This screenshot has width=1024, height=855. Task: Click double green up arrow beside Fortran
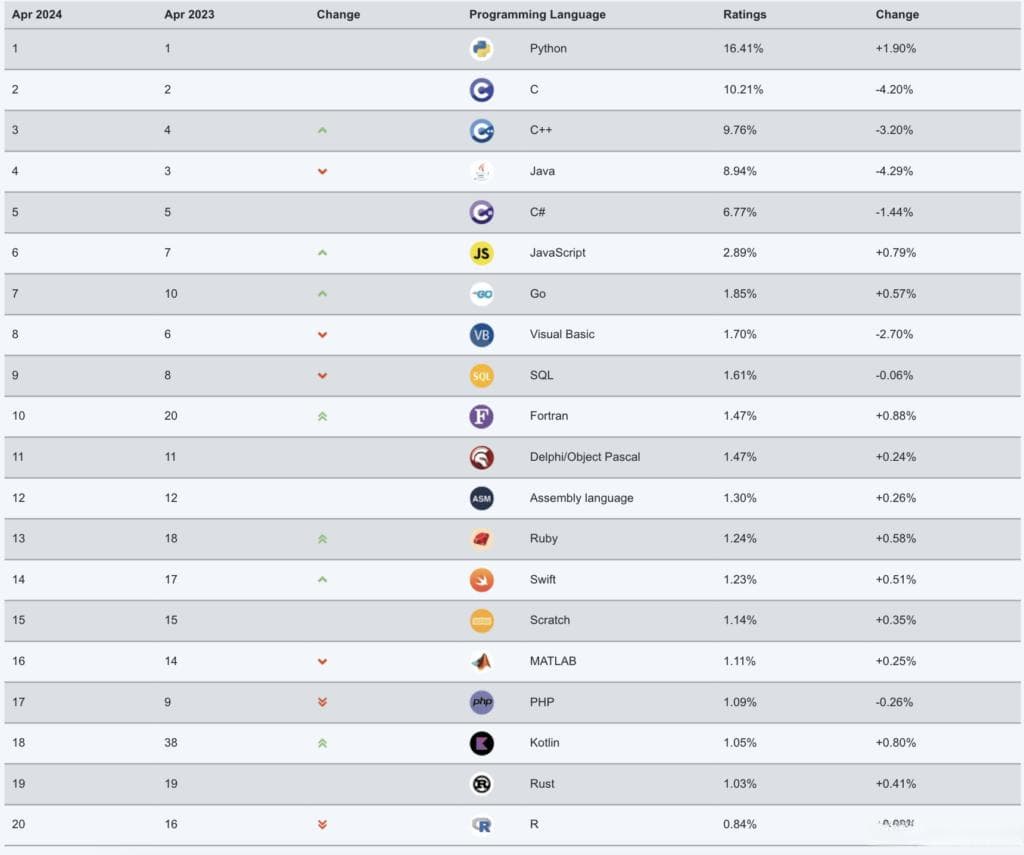[322, 417]
